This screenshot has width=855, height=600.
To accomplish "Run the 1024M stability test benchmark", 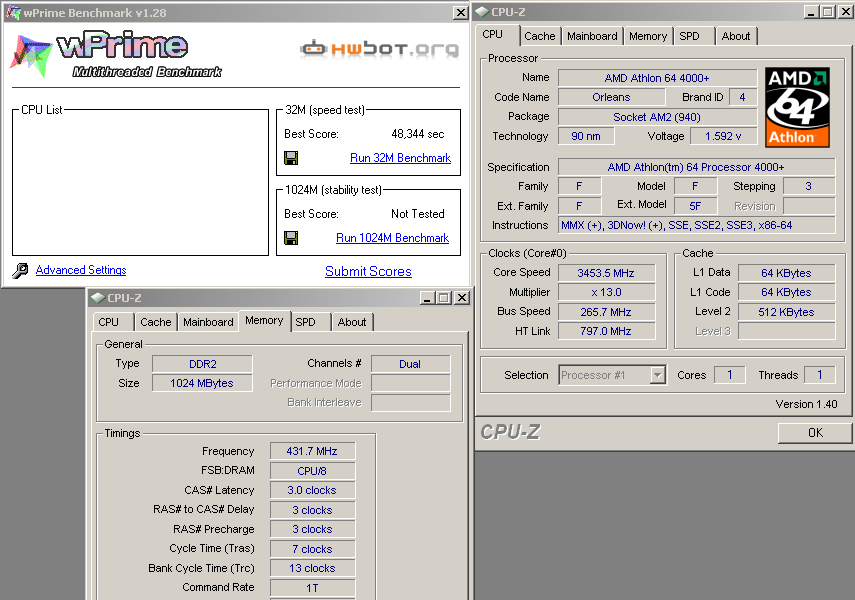I will tap(393, 238).
